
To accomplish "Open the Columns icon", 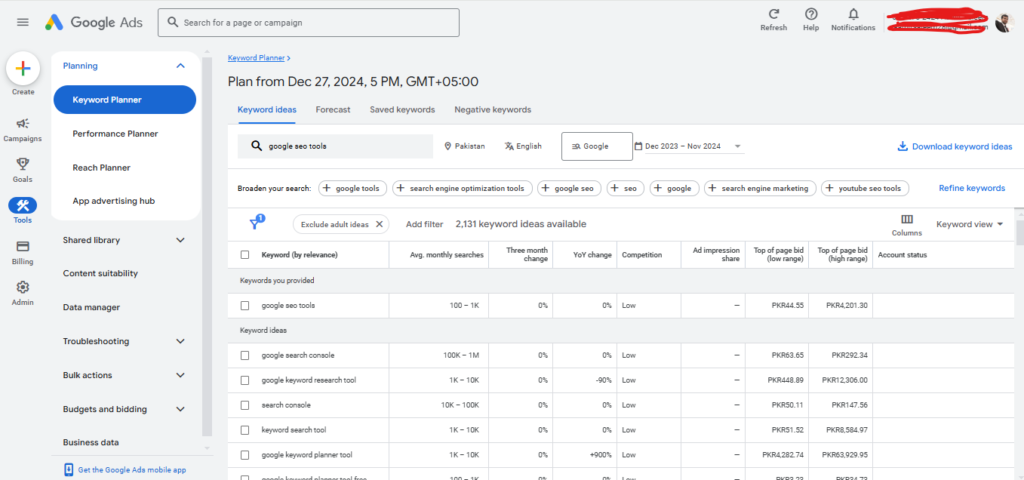I will tap(907, 219).
